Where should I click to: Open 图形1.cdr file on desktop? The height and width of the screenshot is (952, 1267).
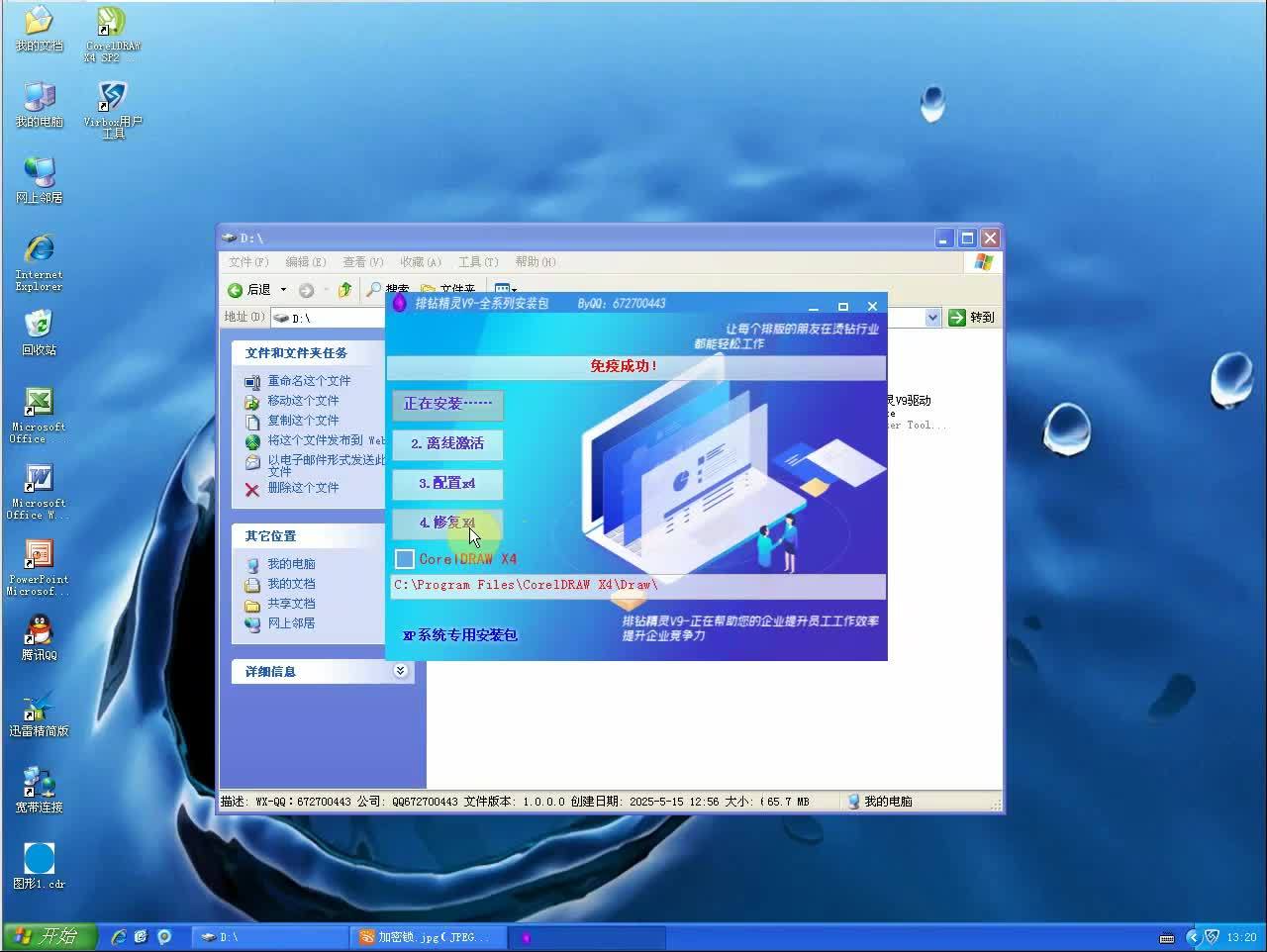39,859
